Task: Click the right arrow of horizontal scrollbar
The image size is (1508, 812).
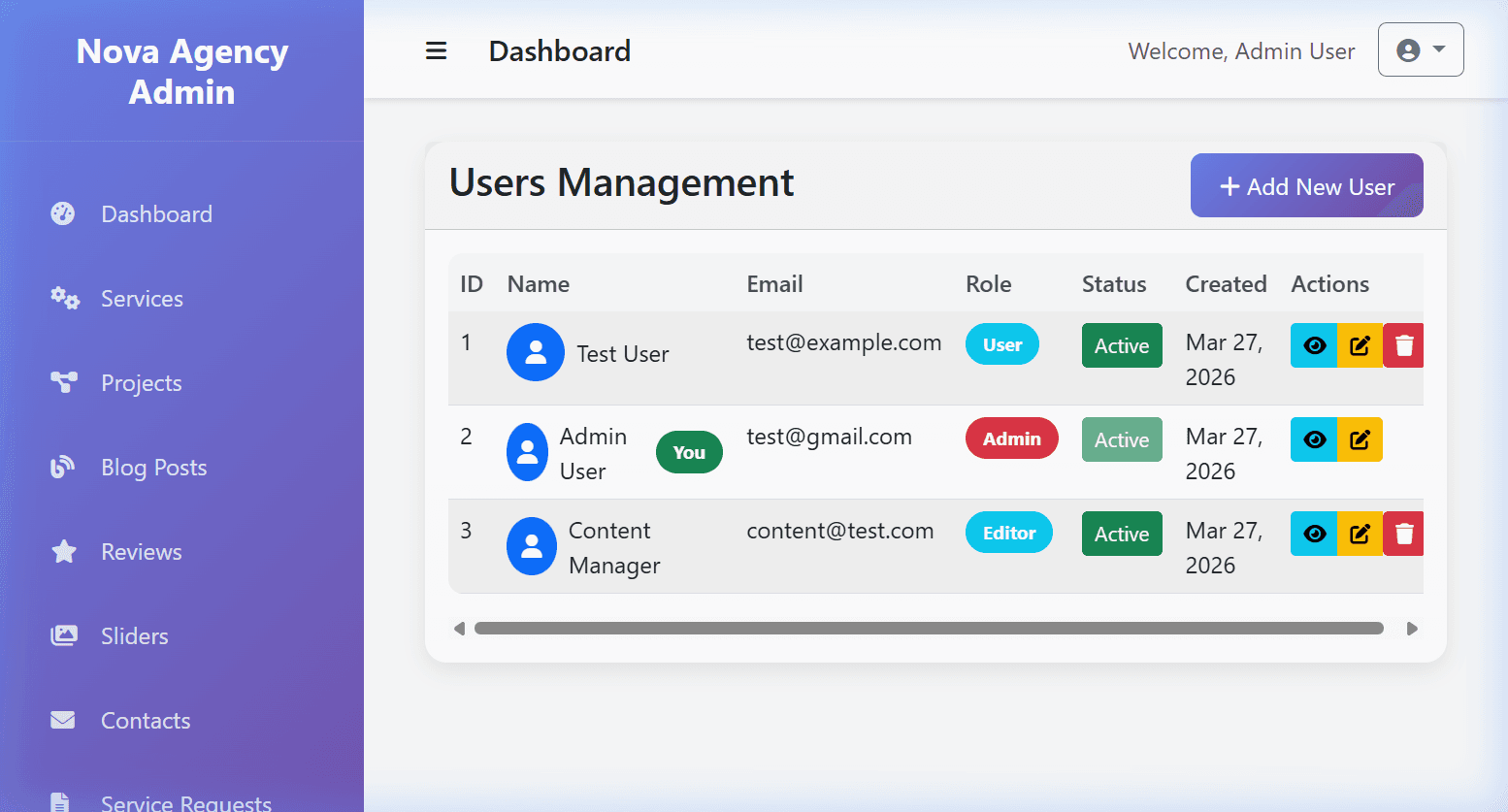Action: coord(1412,629)
